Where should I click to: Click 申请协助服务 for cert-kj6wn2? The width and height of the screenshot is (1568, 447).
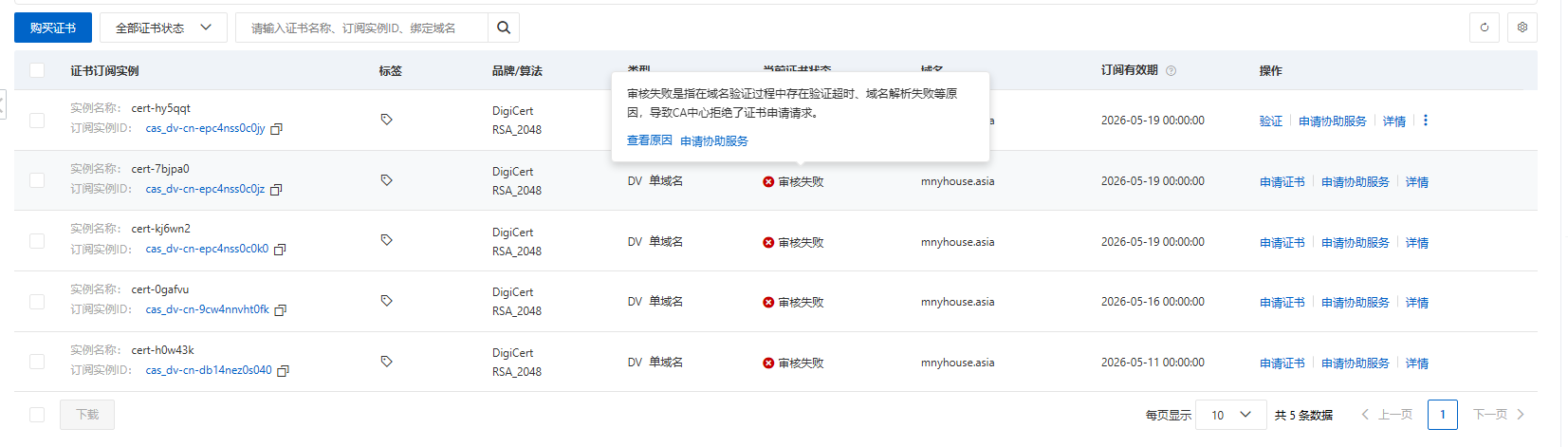click(1356, 243)
